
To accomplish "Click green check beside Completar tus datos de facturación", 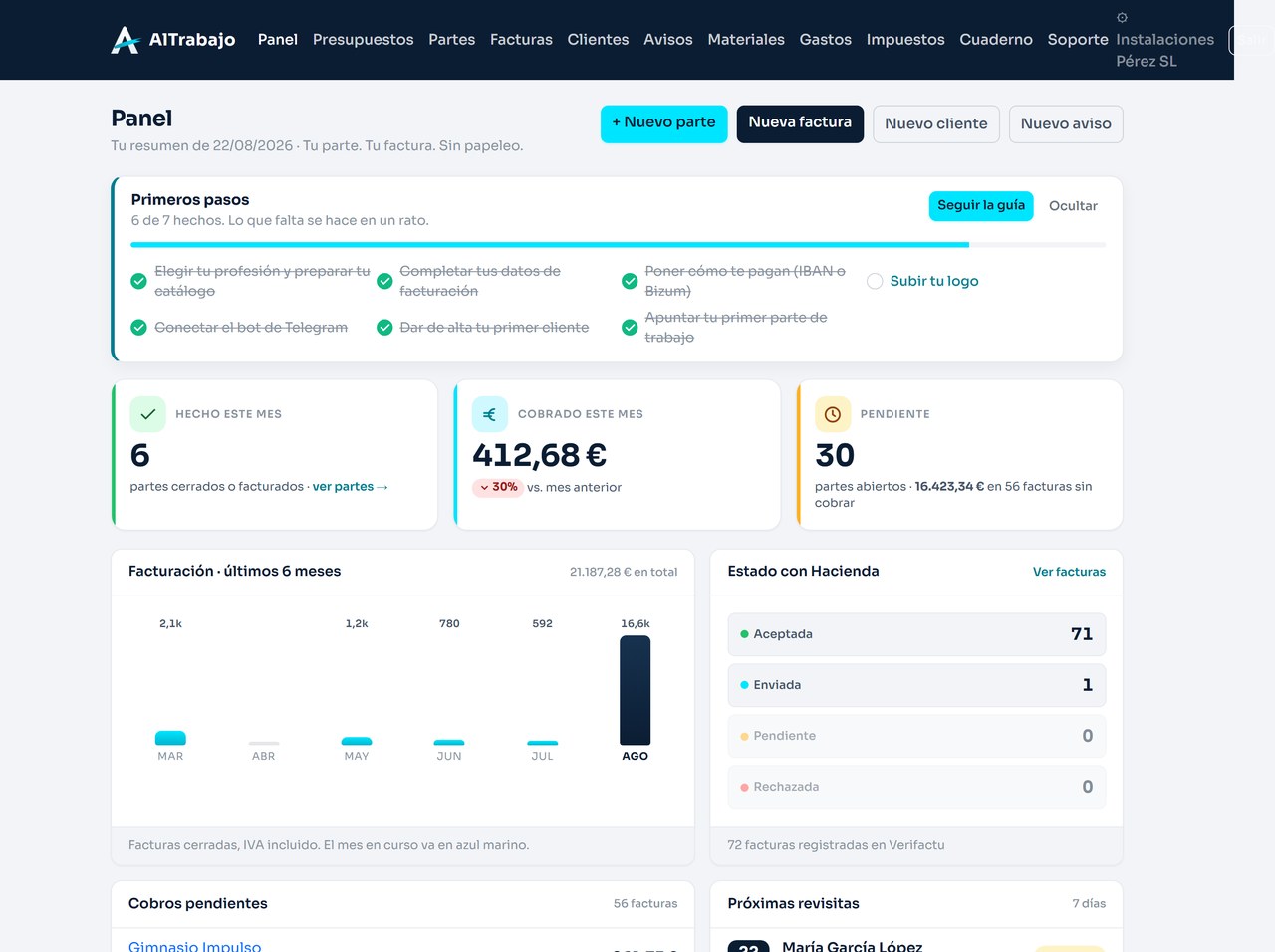I will (384, 281).
